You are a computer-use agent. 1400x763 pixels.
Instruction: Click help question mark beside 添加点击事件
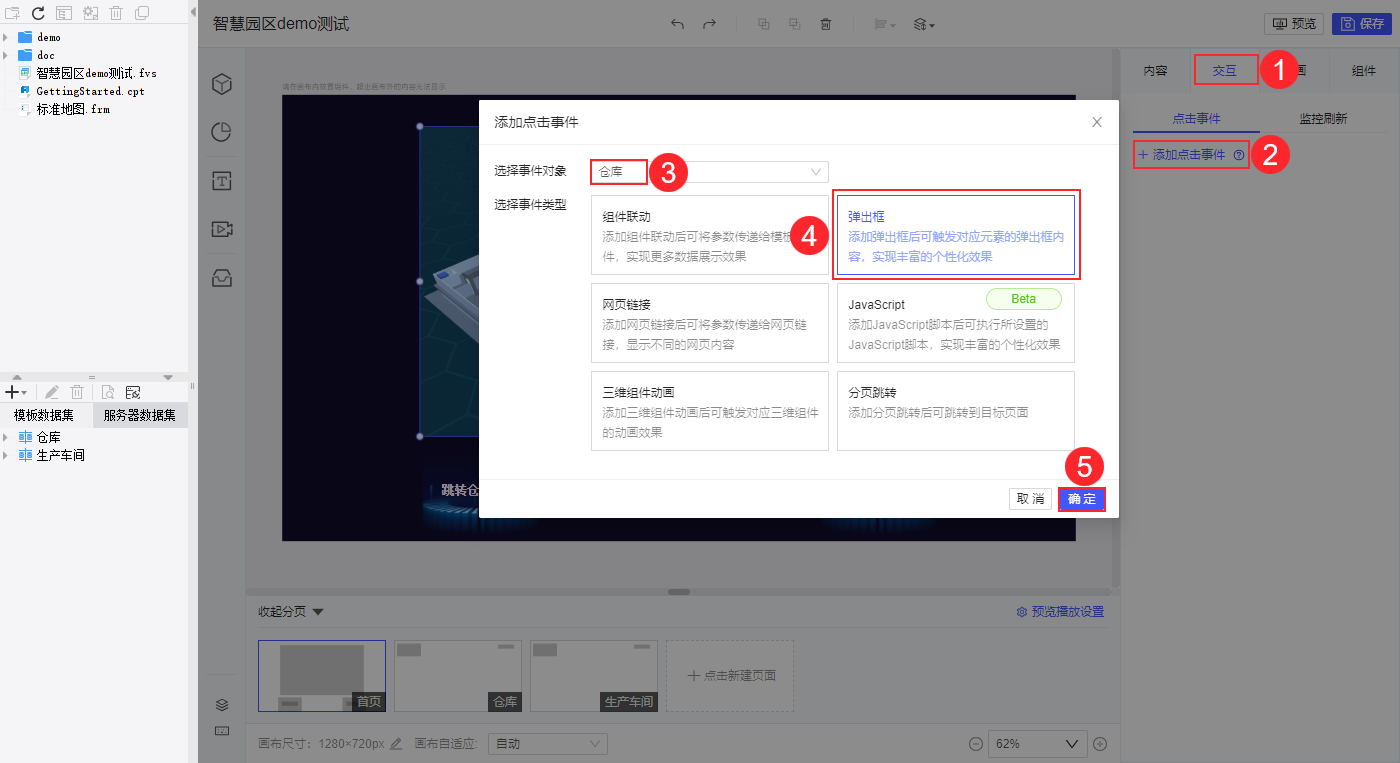[1239, 155]
